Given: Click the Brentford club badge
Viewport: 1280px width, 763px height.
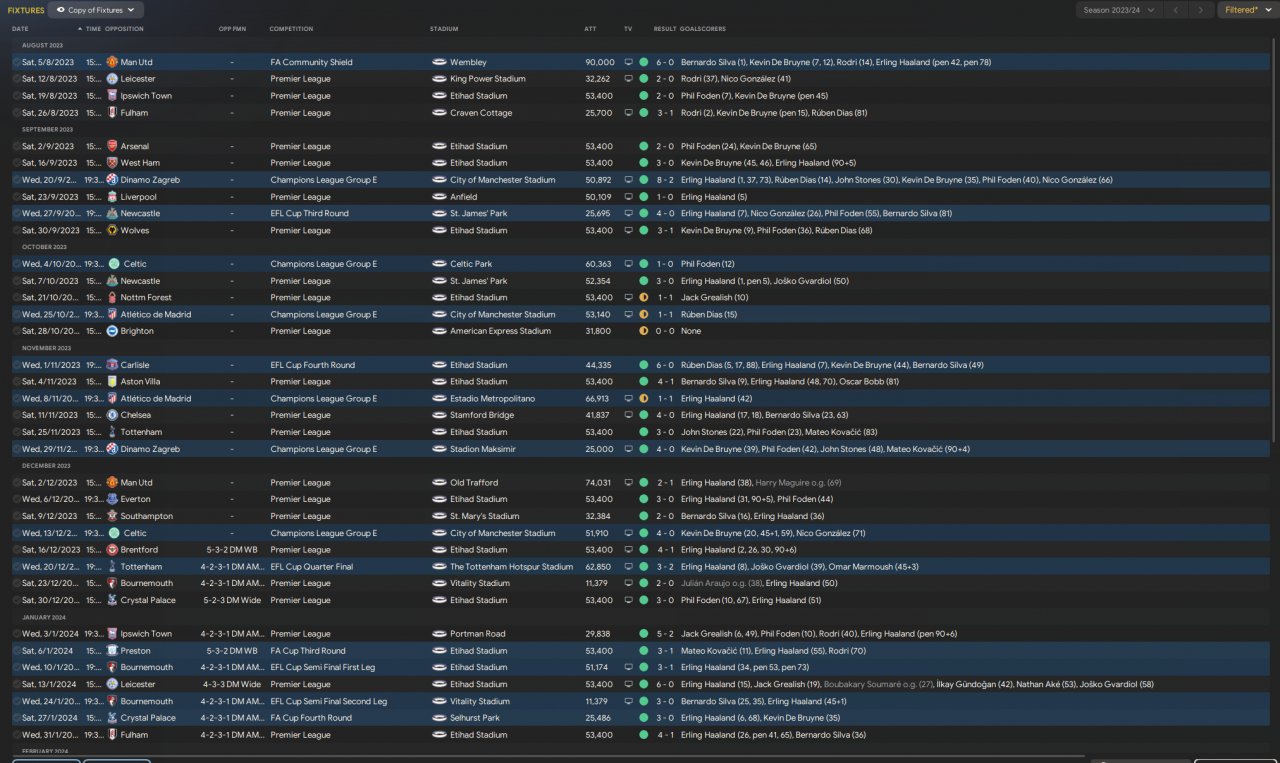Looking at the screenshot, I should click(113, 550).
